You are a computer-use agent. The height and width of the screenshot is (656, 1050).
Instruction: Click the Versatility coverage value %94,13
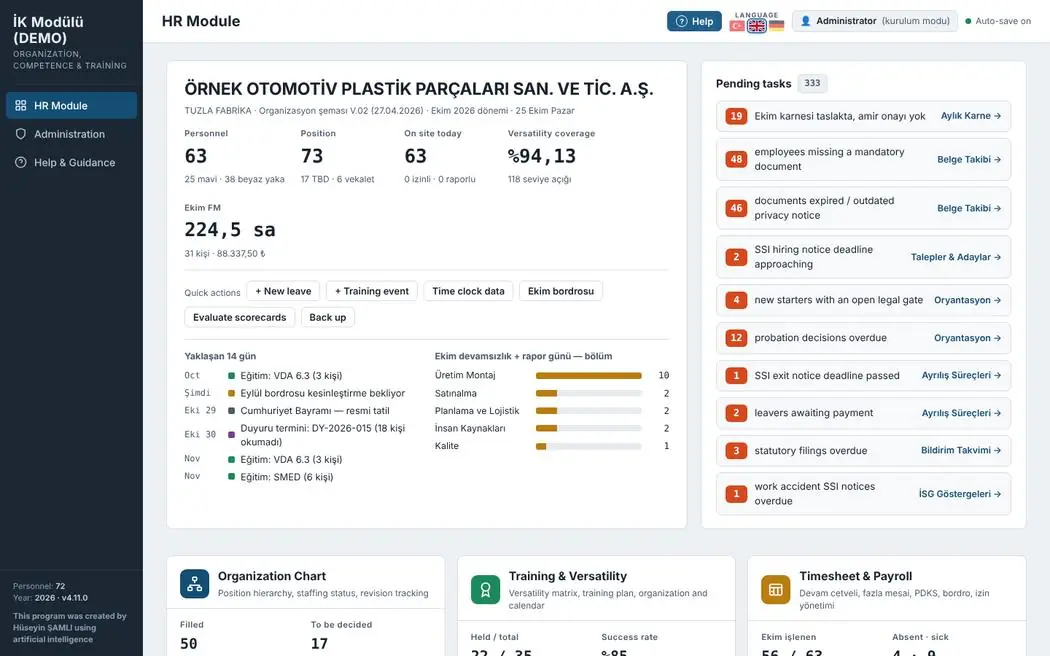tap(542, 156)
